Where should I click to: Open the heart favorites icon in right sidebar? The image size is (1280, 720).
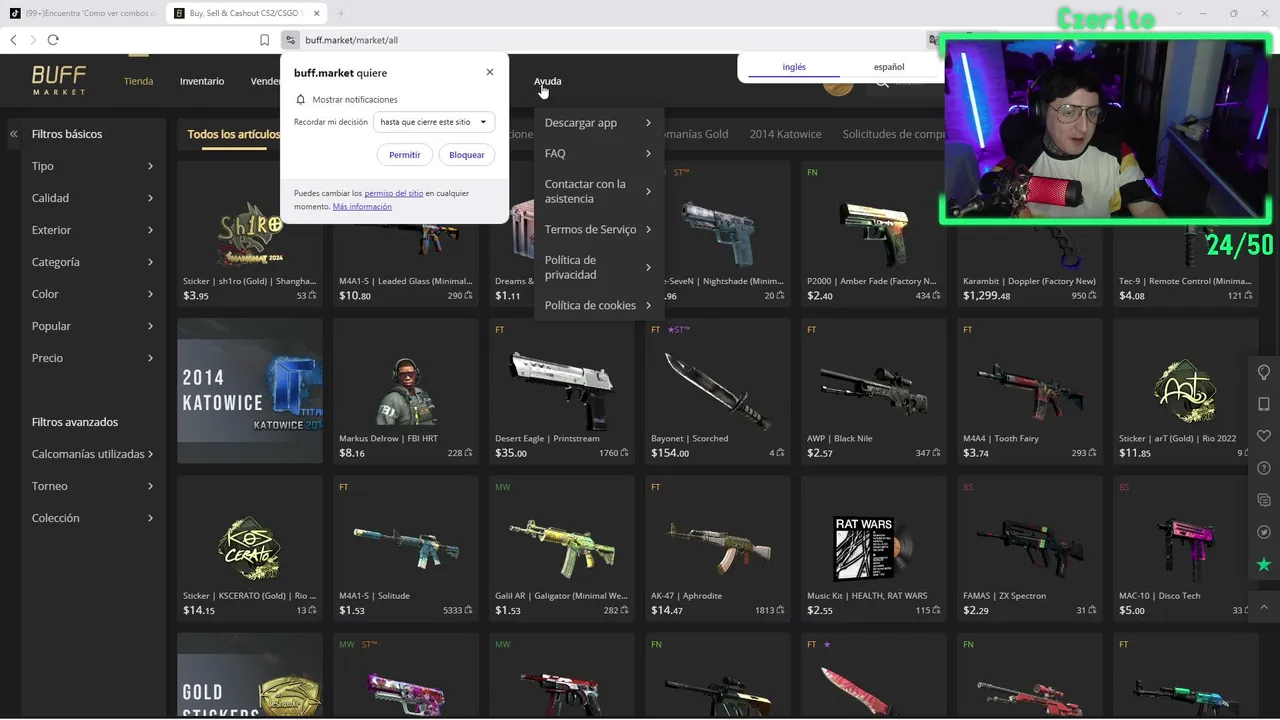pyautogui.click(x=1264, y=436)
